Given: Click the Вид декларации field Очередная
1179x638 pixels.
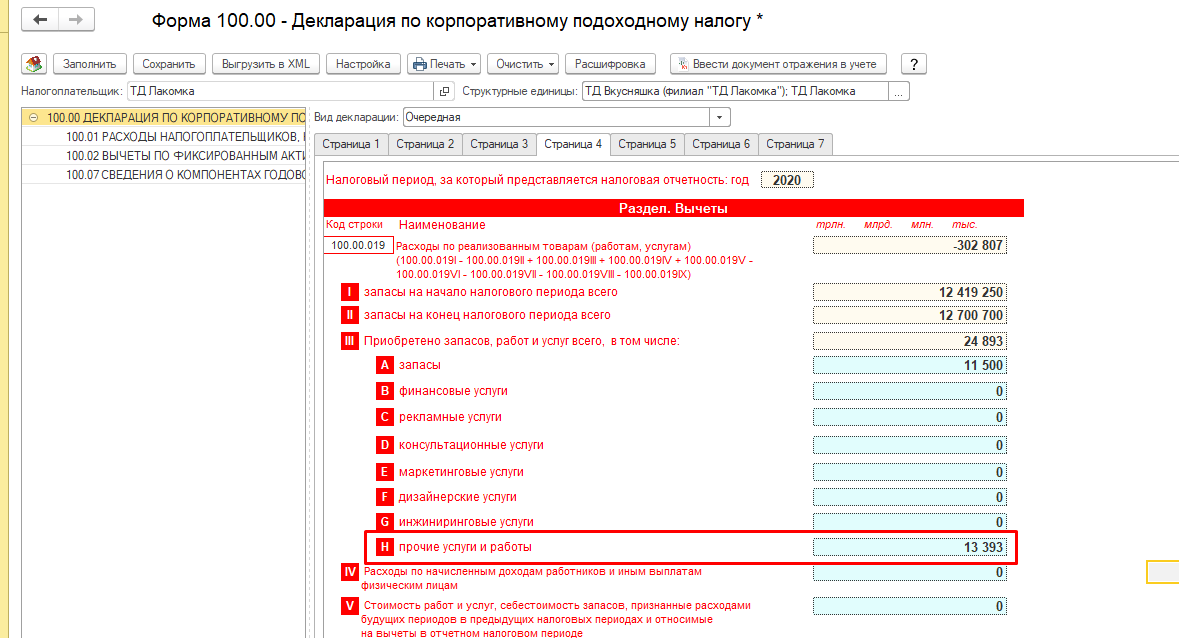Looking at the screenshot, I should click(556, 117).
